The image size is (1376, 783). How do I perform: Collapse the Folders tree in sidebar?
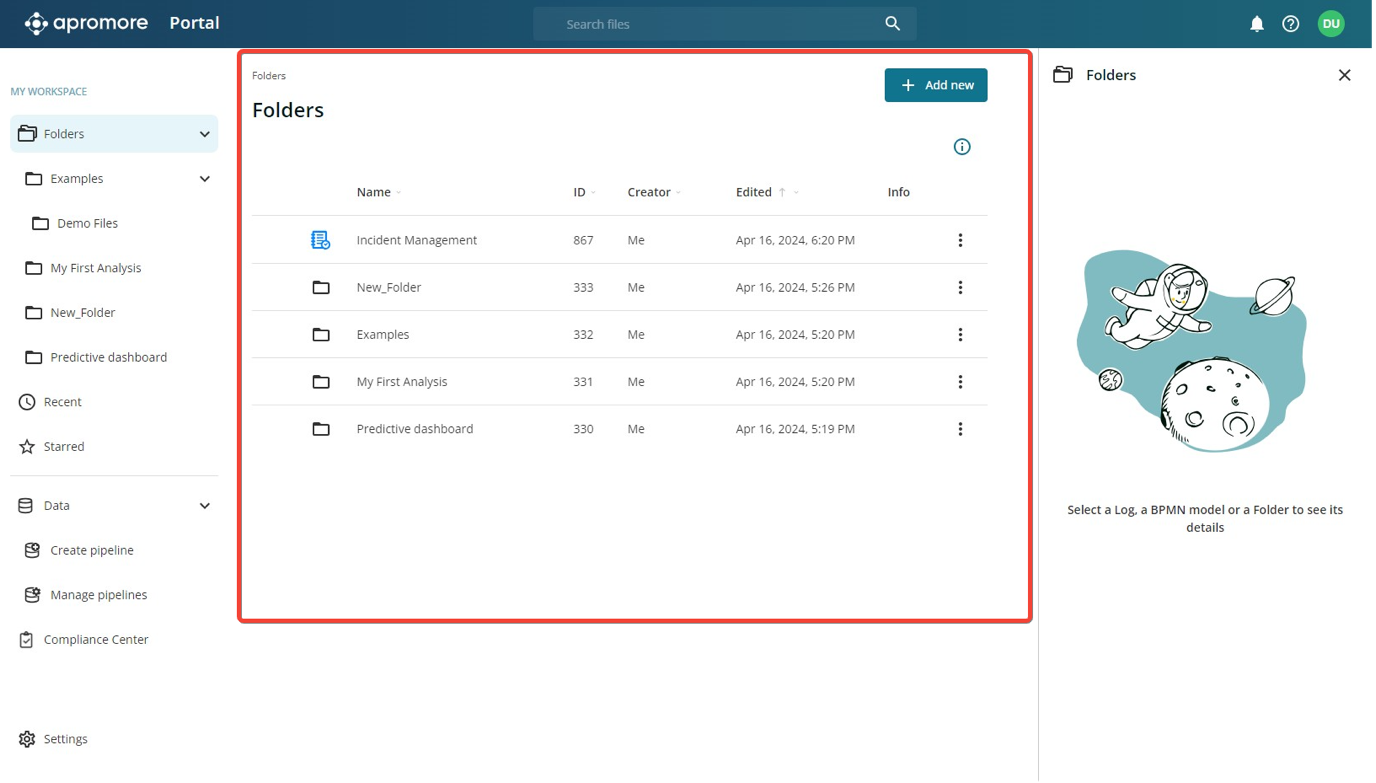[x=204, y=134]
